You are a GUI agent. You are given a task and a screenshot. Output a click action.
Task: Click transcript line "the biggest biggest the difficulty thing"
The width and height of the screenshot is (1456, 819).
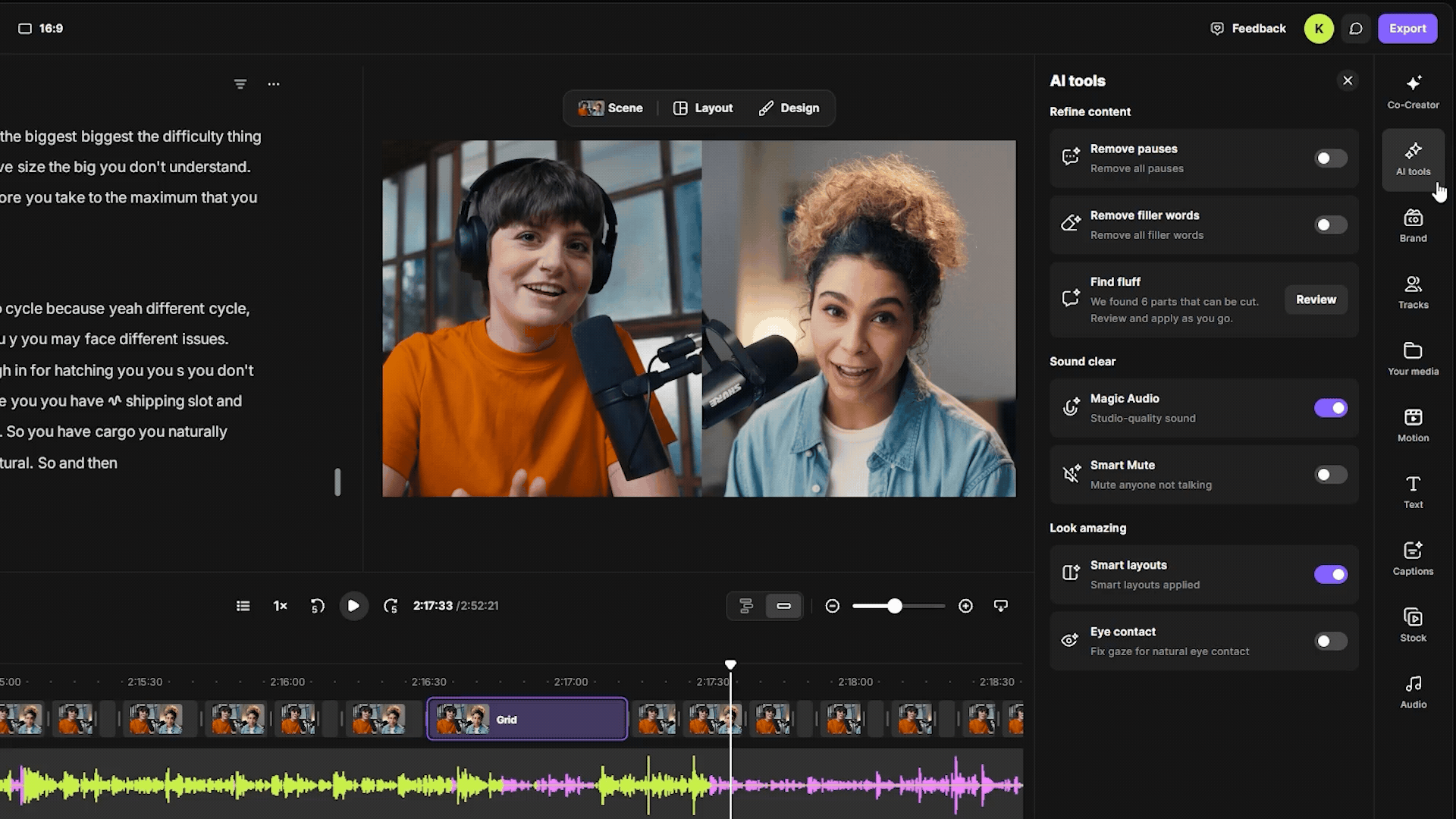pyautogui.click(x=130, y=136)
